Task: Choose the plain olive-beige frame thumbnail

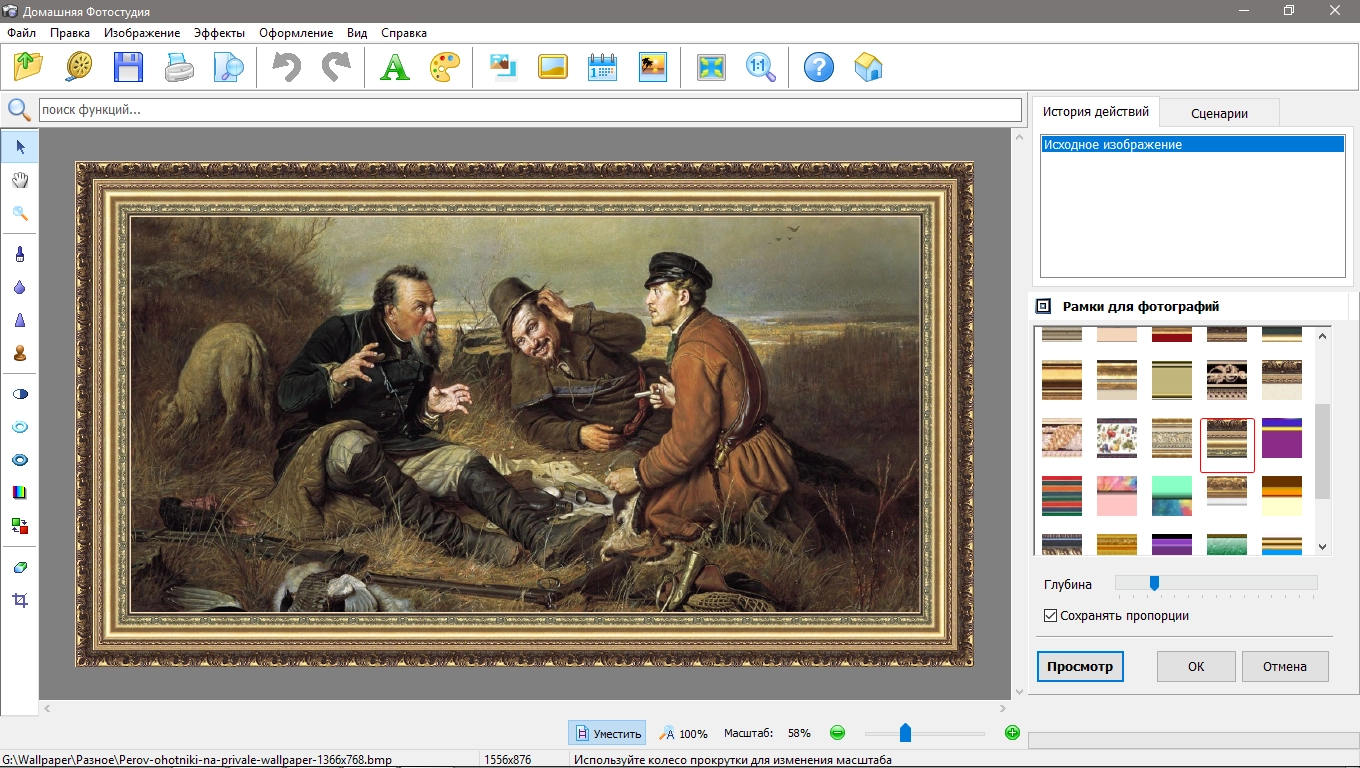Action: [1172, 380]
